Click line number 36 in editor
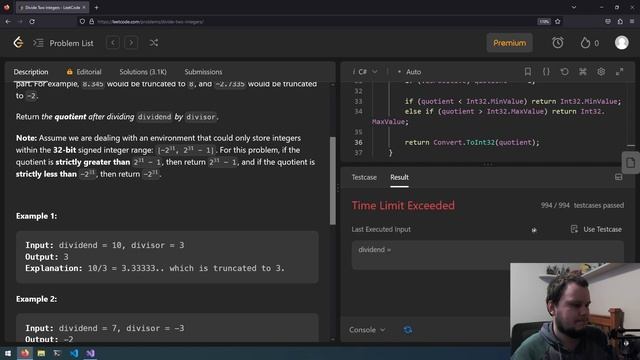The width and height of the screenshot is (640, 360). tap(358, 142)
